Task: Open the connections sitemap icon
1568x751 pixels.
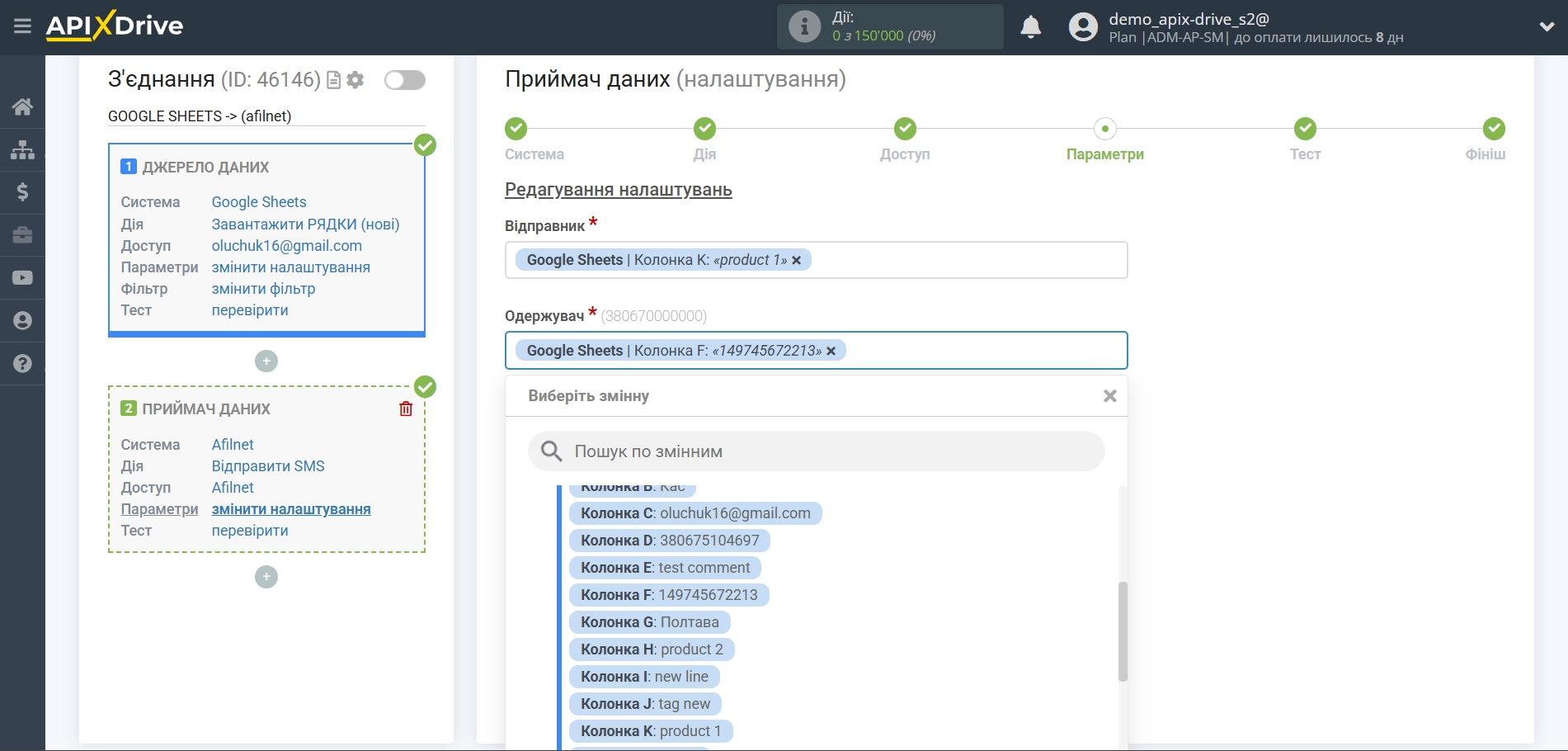Action: (x=22, y=149)
